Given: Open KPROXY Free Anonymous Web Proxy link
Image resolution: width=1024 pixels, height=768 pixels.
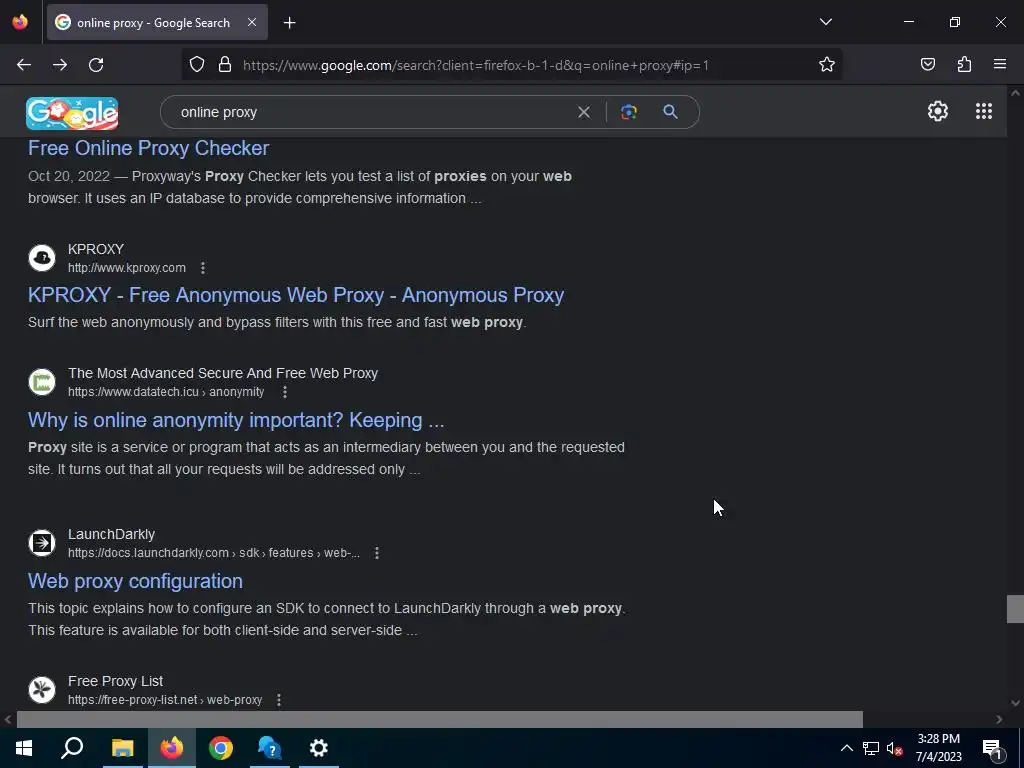Looking at the screenshot, I should [x=296, y=295].
